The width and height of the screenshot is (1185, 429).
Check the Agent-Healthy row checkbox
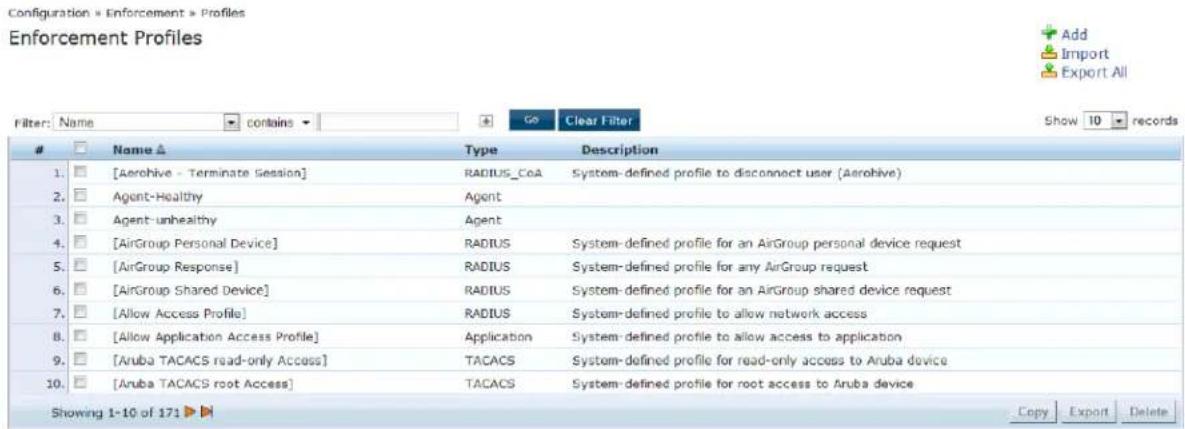(79, 197)
